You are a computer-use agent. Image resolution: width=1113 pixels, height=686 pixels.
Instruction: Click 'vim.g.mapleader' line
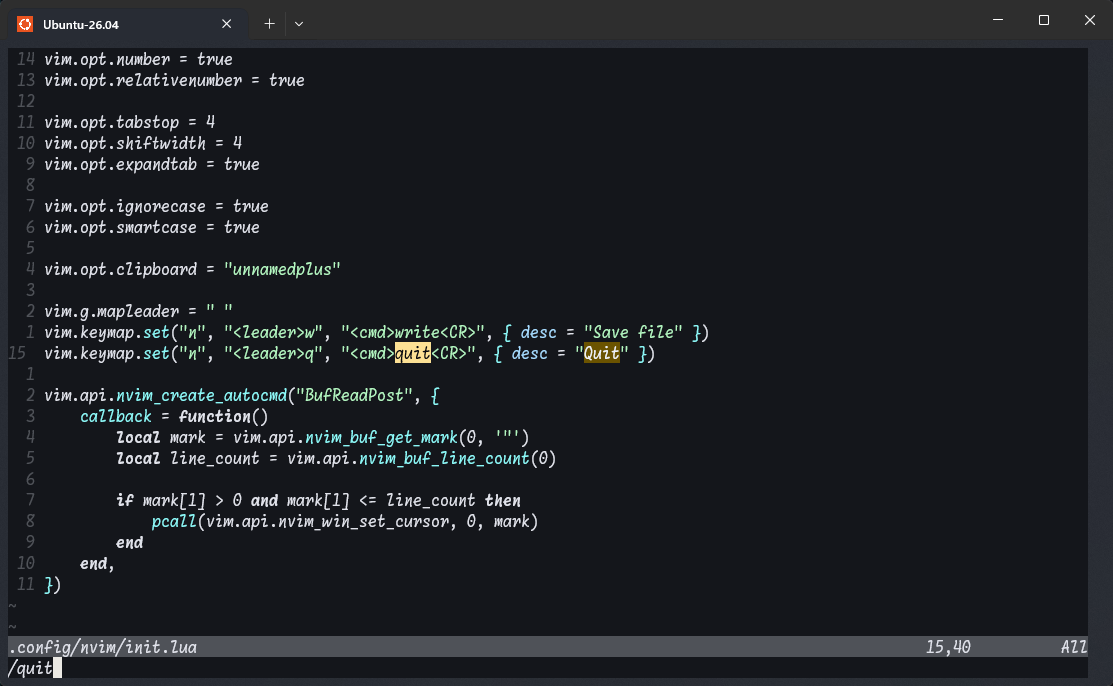[138, 311]
